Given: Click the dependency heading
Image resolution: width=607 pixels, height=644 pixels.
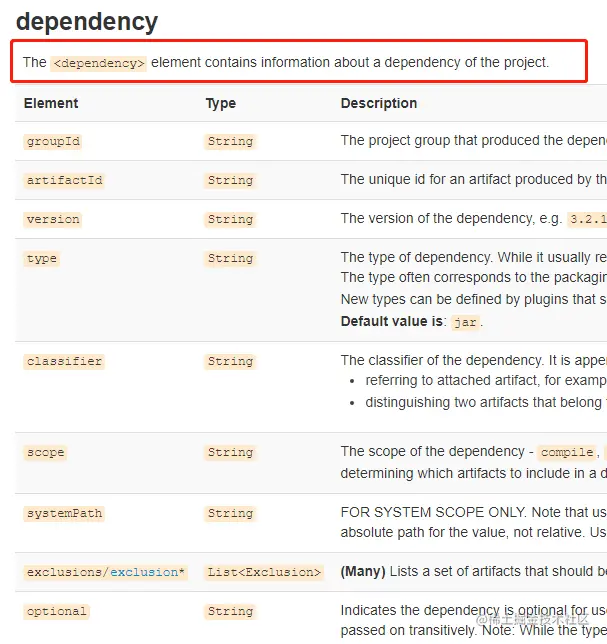Looking at the screenshot, I should coord(87,22).
